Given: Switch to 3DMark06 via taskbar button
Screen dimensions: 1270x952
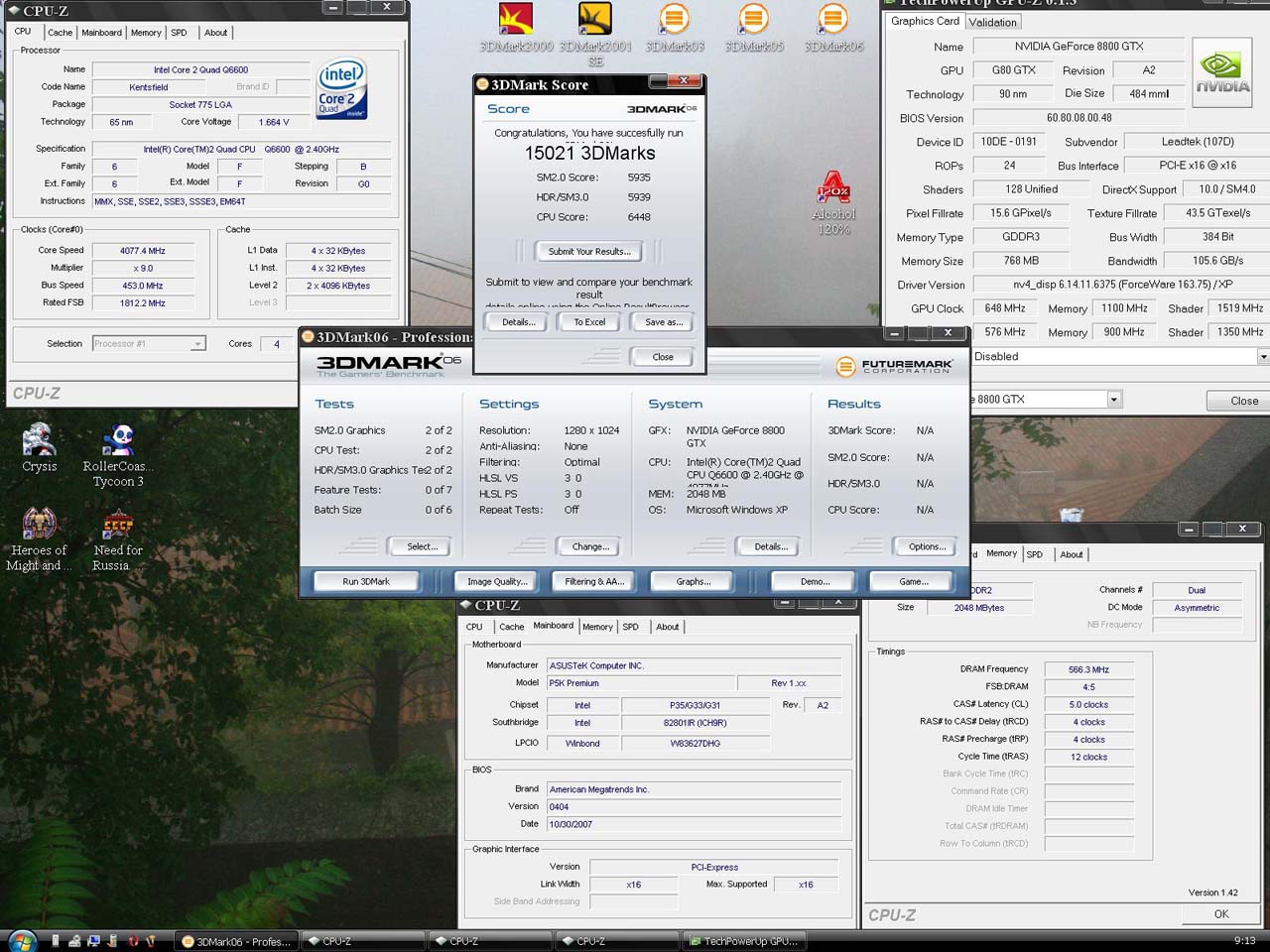Looking at the screenshot, I should pos(238,941).
